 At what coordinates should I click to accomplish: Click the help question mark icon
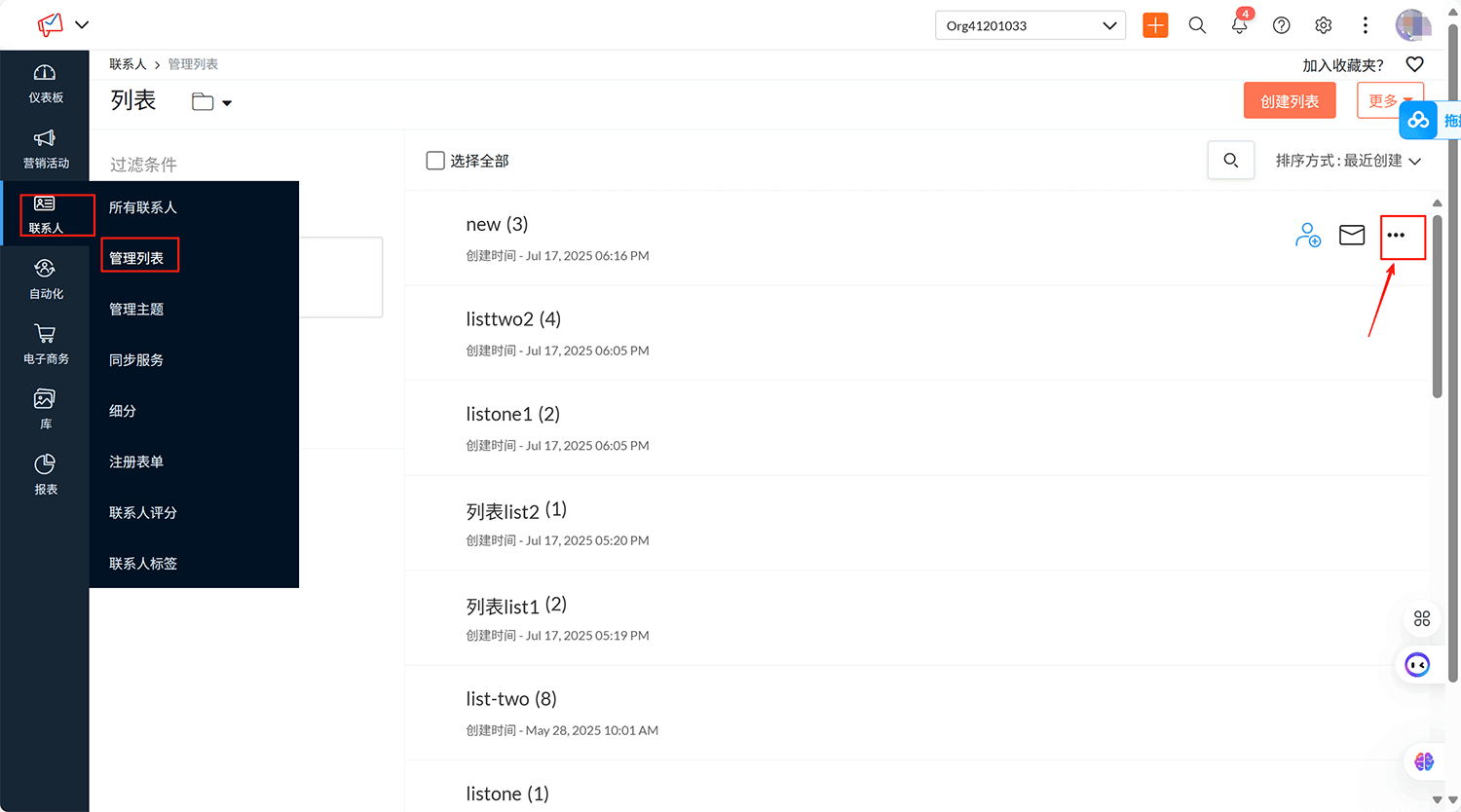point(1281,25)
